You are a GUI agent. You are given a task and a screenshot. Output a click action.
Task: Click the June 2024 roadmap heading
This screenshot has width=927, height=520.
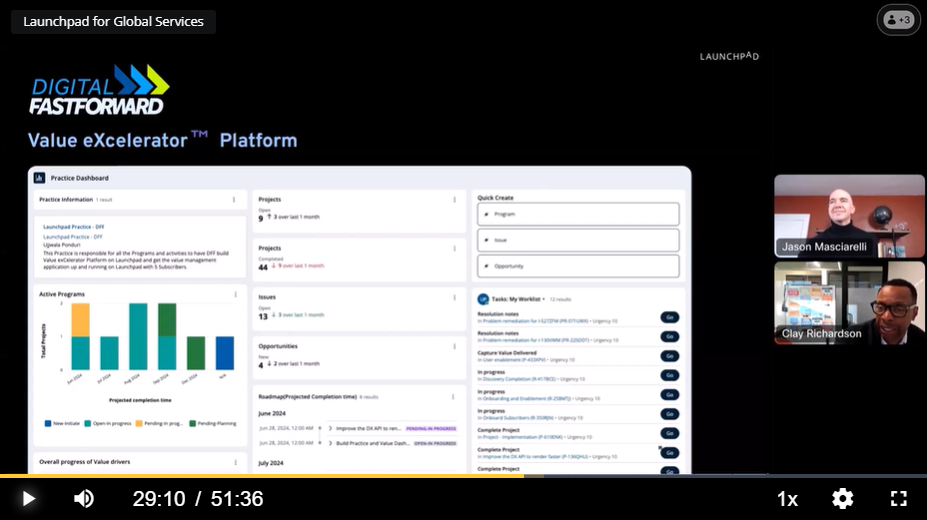(x=272, y=414)
